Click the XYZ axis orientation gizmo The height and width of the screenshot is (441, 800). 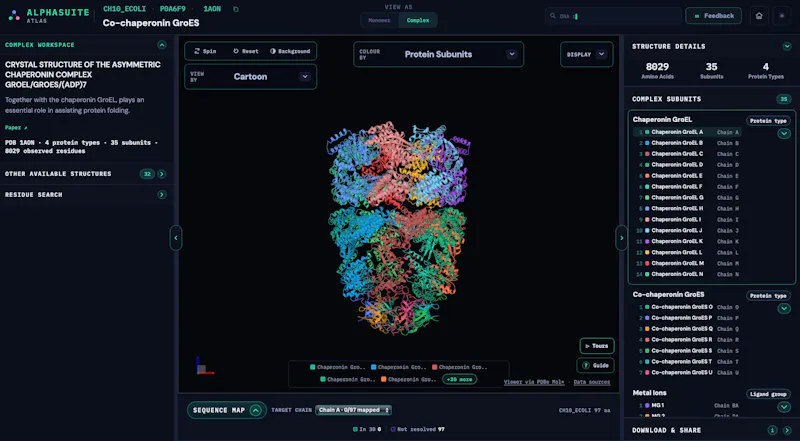tap(204, 366)
